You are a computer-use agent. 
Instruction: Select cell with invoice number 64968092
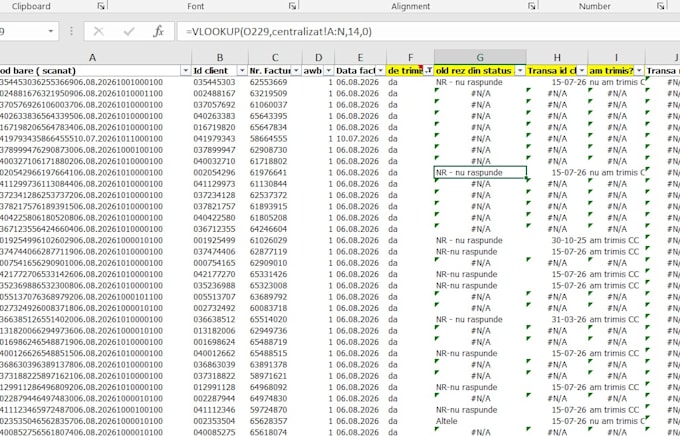point(275,387)
